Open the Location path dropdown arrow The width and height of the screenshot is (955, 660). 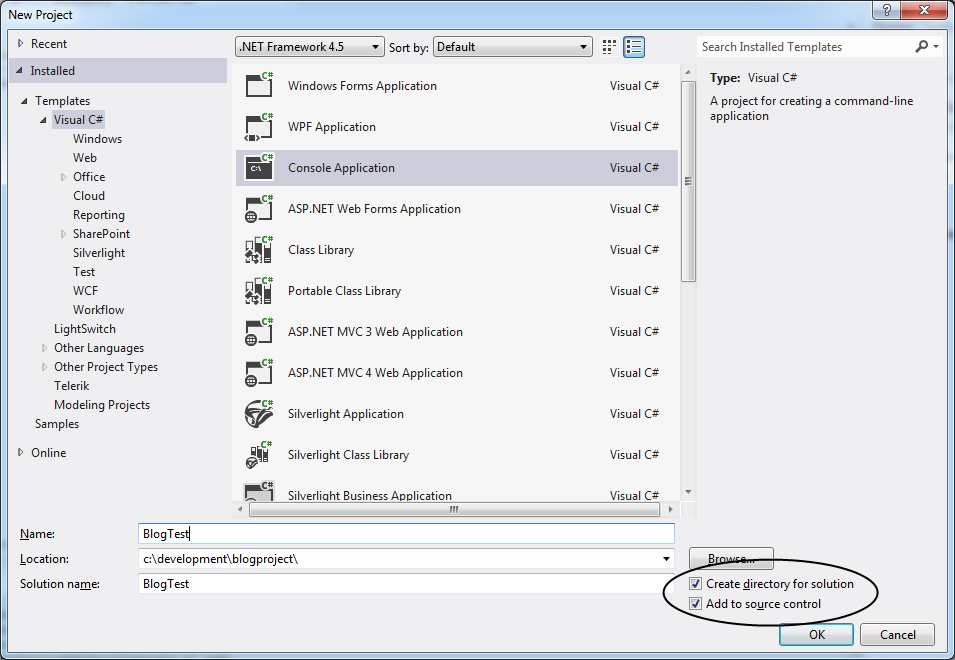666,559
